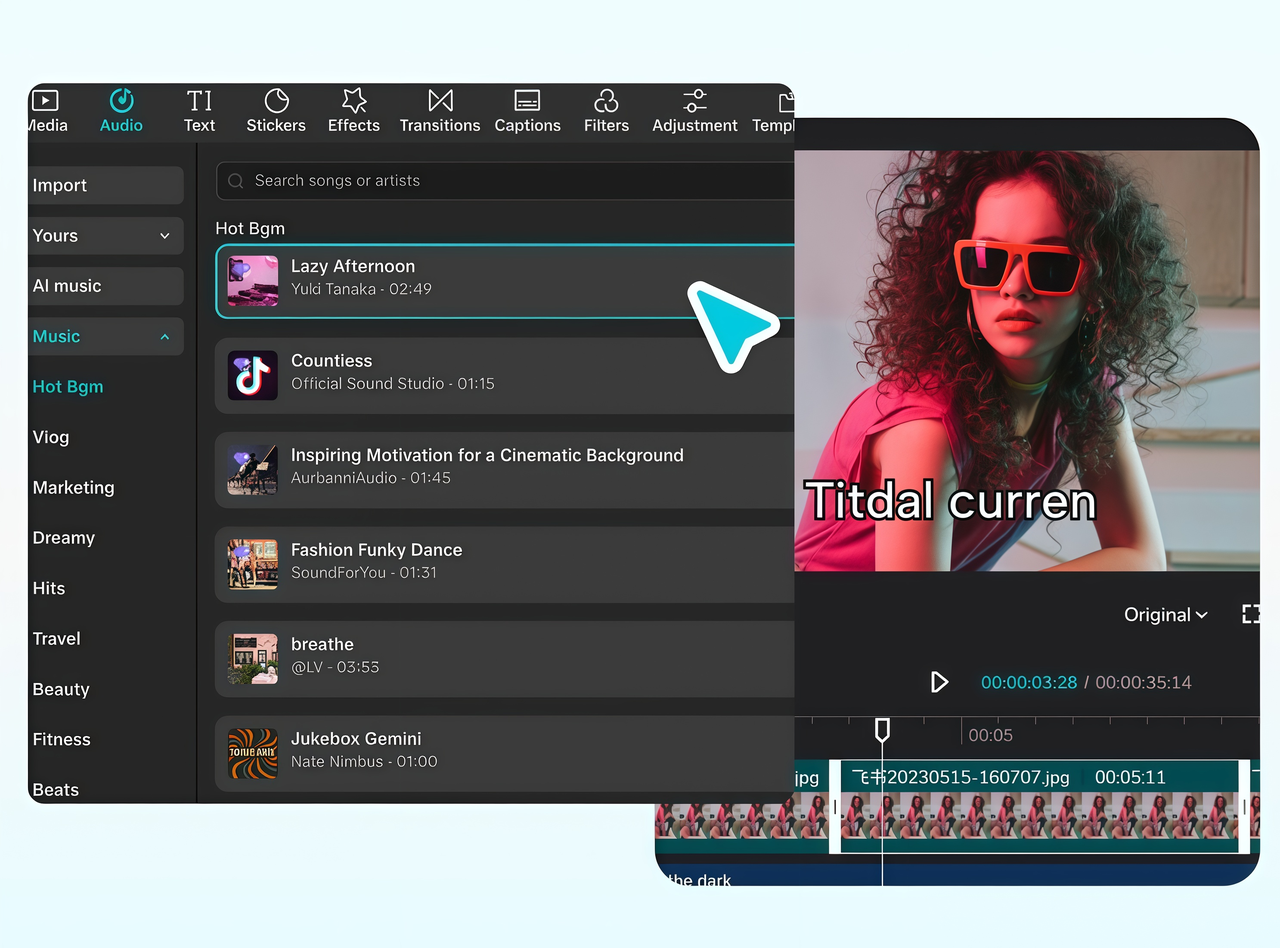This screenshot has width=1280, height=948.
Task: Collapse the Music category
Action: point(106,336)
